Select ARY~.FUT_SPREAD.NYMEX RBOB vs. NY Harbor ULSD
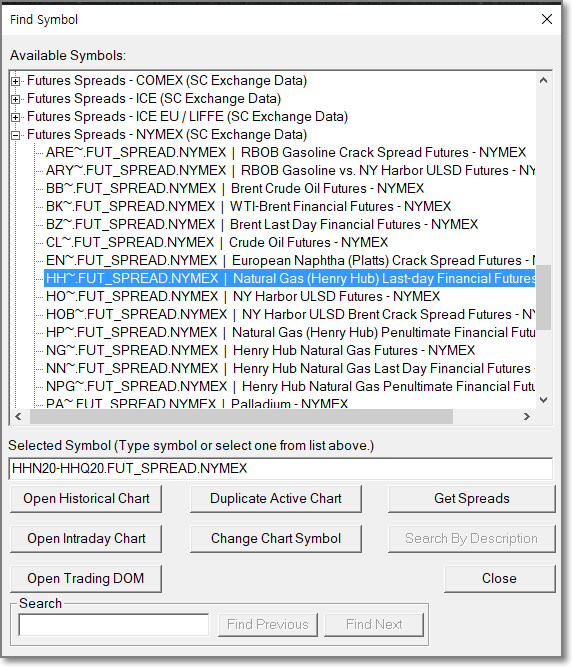Image resolution: width=572 pixels, height=667 pixels. [290, 170]
